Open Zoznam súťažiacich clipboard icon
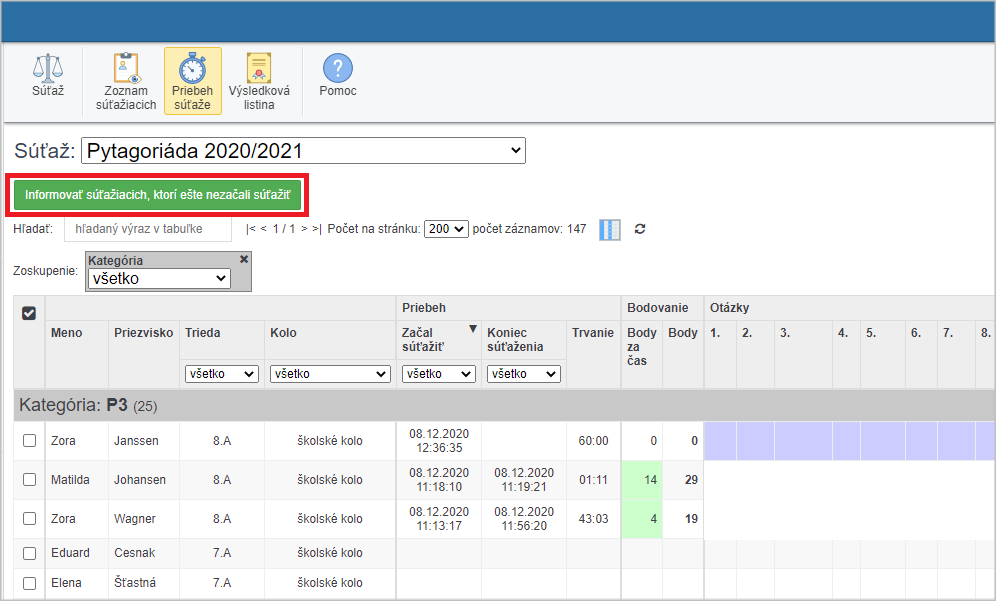 pyautogui.click(x=126, y=68)
